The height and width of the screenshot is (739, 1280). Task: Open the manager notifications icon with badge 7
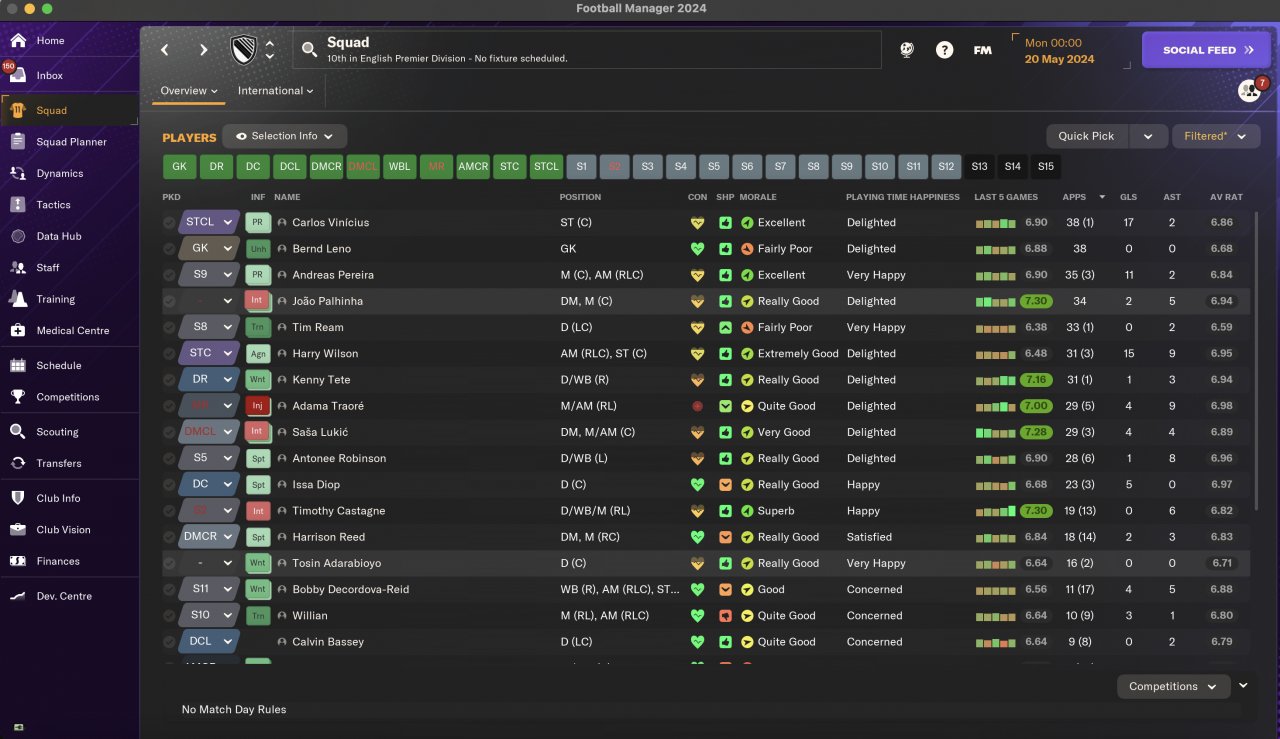(1250, 90)
